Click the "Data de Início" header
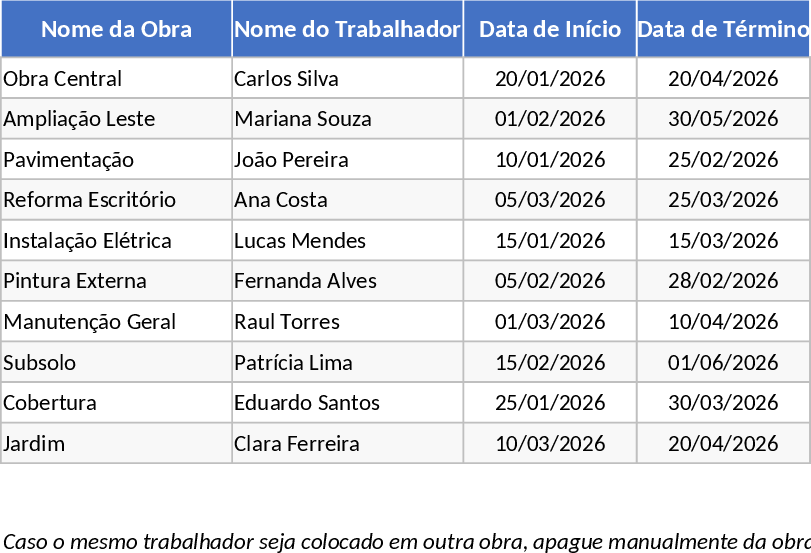 549,29
